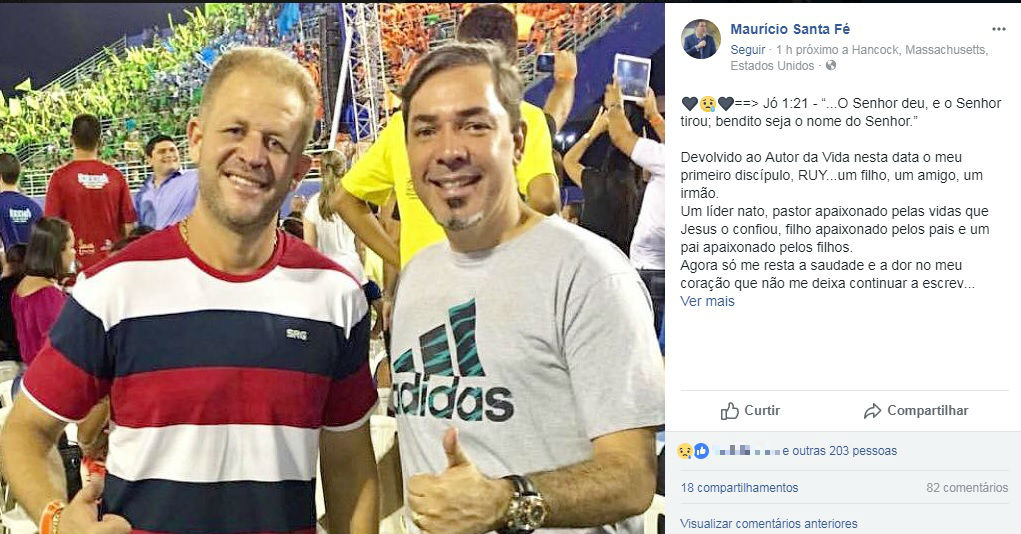Expand Visualizar comentários anteriores
Image resolution: width=1021 pixels, height=534 pixels.
tap(768, 523)
